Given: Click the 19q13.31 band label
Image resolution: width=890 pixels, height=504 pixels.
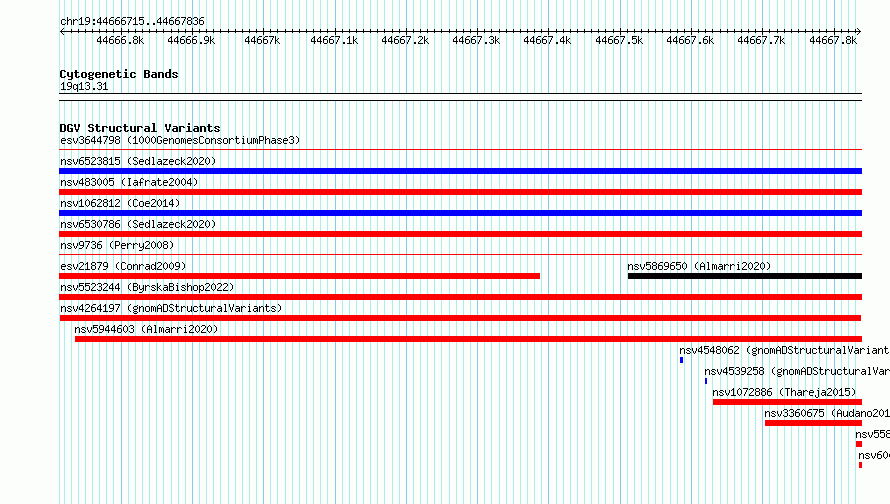Looking at the screenshot, I should (84, 86).
